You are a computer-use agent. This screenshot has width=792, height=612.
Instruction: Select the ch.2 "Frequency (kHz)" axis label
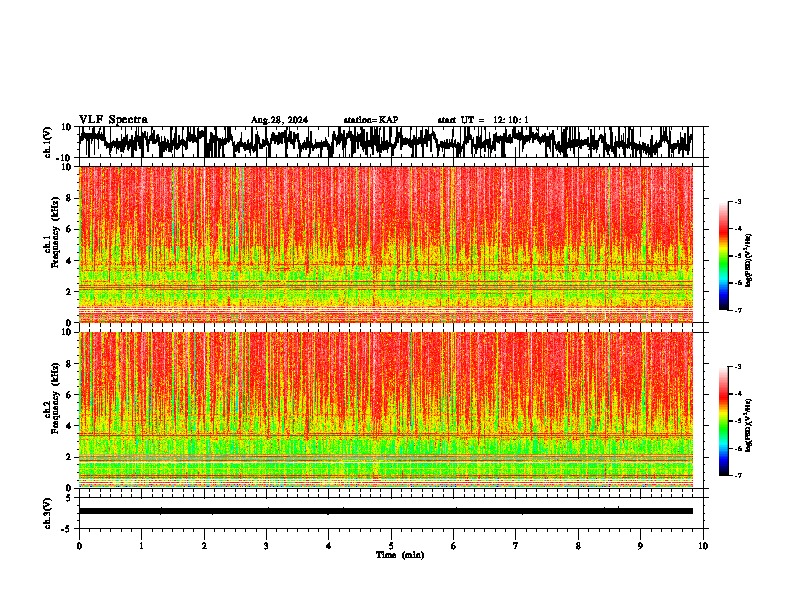coord(56,398)
